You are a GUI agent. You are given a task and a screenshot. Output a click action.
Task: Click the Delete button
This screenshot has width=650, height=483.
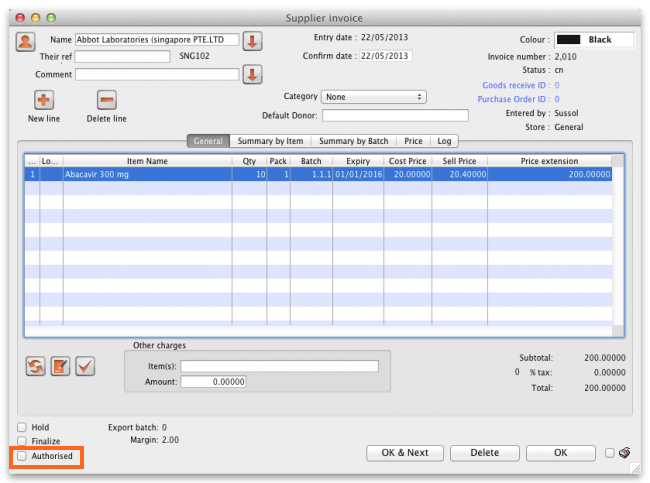click(484, 453)
